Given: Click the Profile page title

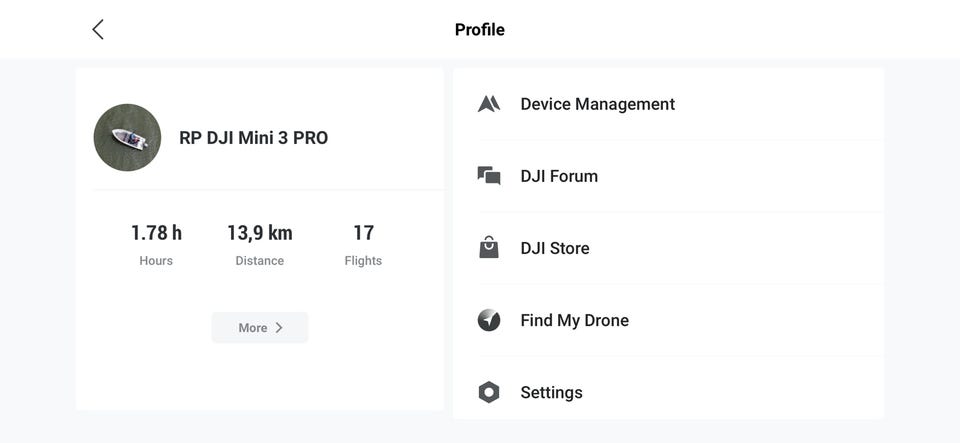Looking at the screenshot, I should pyautogui.click(x=480, y=29).
